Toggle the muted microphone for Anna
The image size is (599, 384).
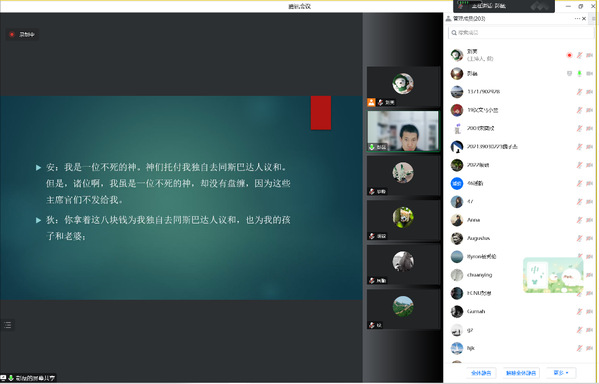pyautogui.click(x=580, y=220)
